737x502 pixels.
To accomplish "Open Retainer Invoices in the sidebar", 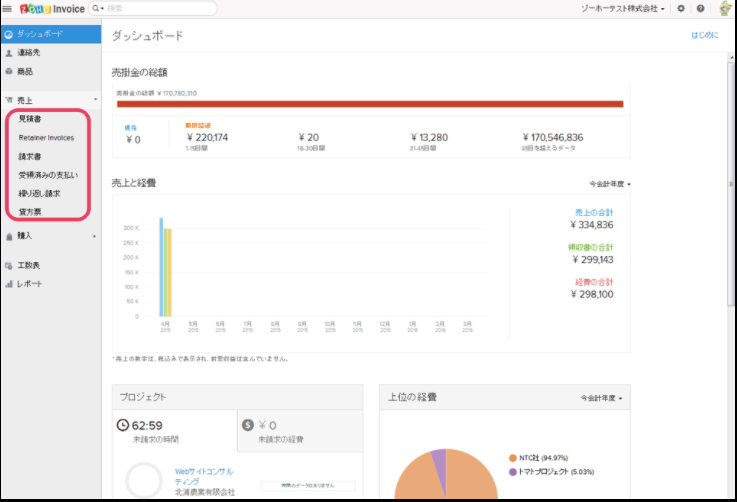I will [46, 138].
